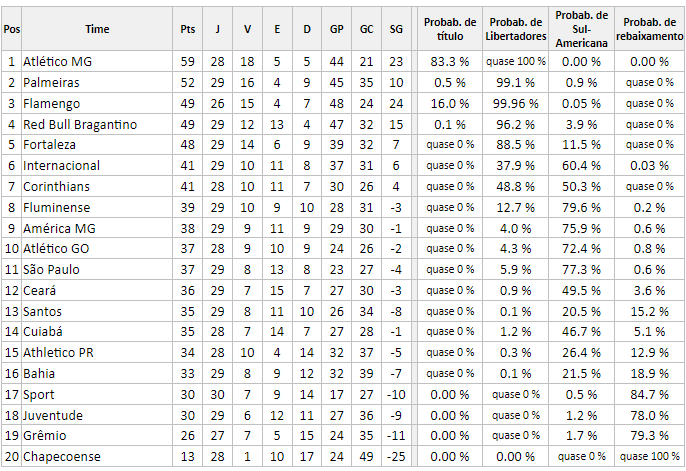The image size is (686, 471).
Task: Click the Corinthians team name
Action: click(x=56, y=187)
